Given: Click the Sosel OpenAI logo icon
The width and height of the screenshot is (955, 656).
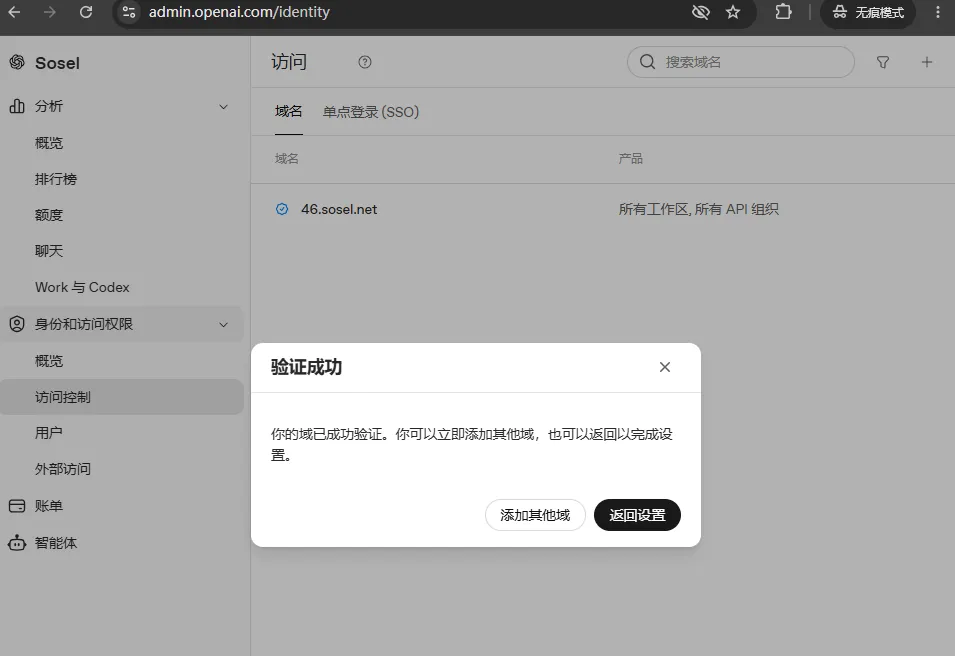Looking at the screenshot, I should click(x=17, y=62).
